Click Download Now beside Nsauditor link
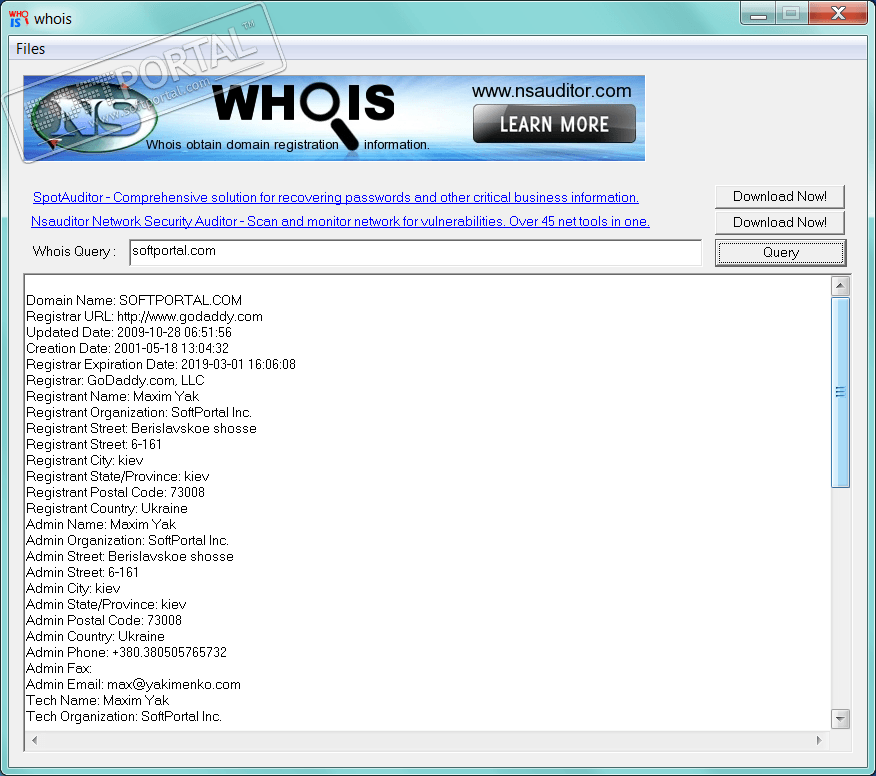Viewport: 876px width, 776px height. coord(779,222)
